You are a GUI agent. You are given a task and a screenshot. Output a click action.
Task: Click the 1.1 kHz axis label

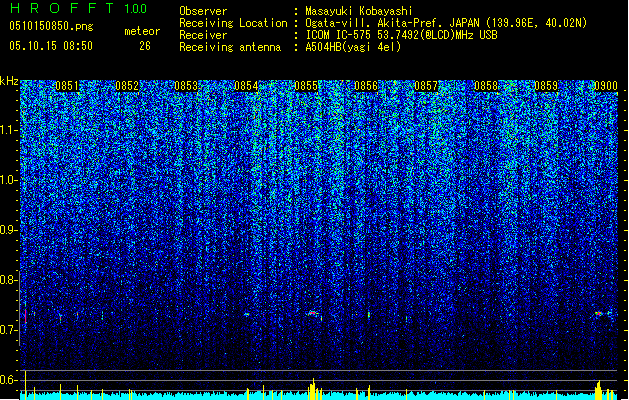(7, 130)
